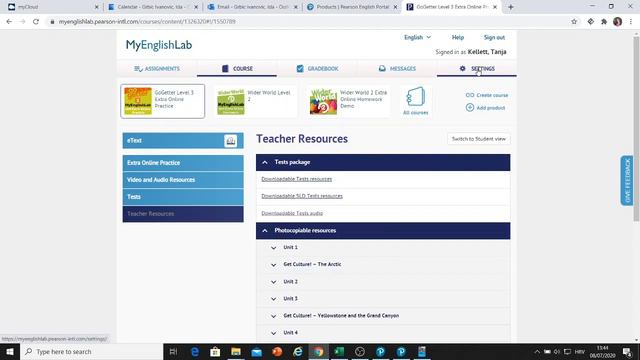Open Internet Explorer from taskbar
Viewport: 640px width, 360px height.
[x=298, y=351]
